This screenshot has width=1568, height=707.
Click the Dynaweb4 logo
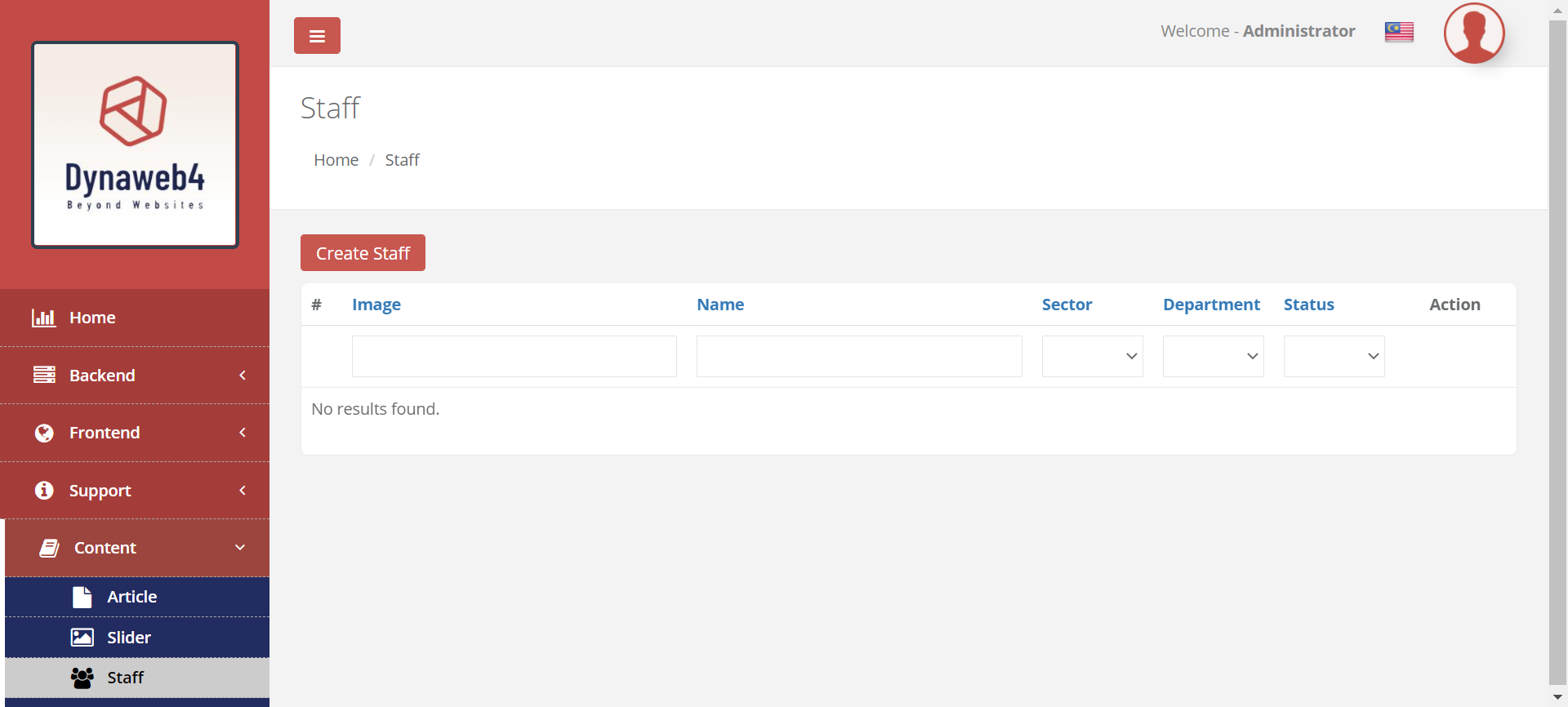[x=135, y=145]
